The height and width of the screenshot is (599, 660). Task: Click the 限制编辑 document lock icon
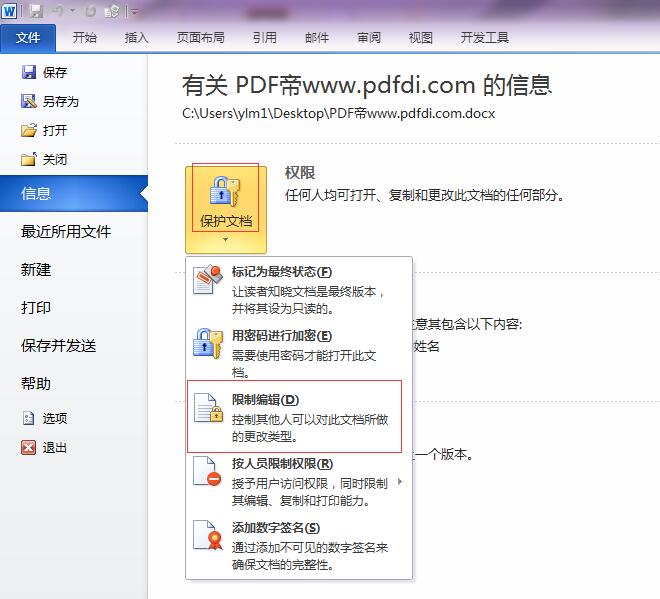point(208,407)
